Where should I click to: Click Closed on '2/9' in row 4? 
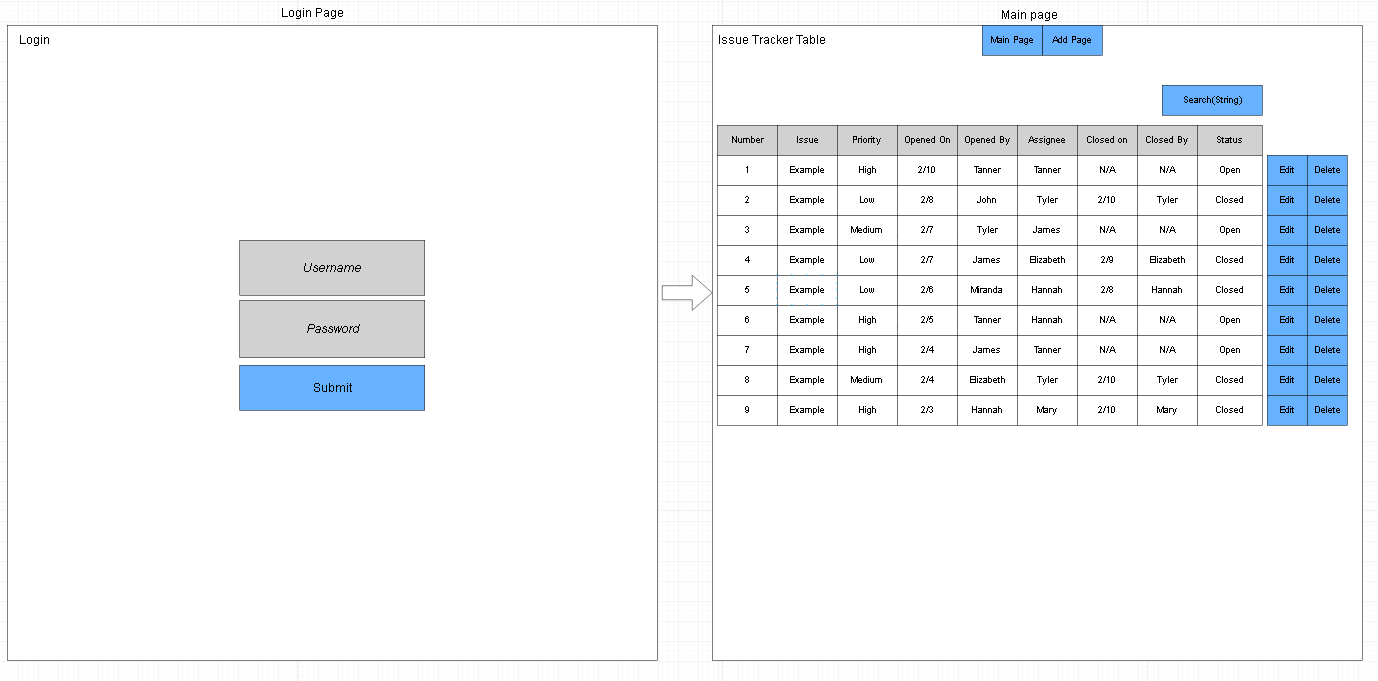click(x=1107, y=260)
